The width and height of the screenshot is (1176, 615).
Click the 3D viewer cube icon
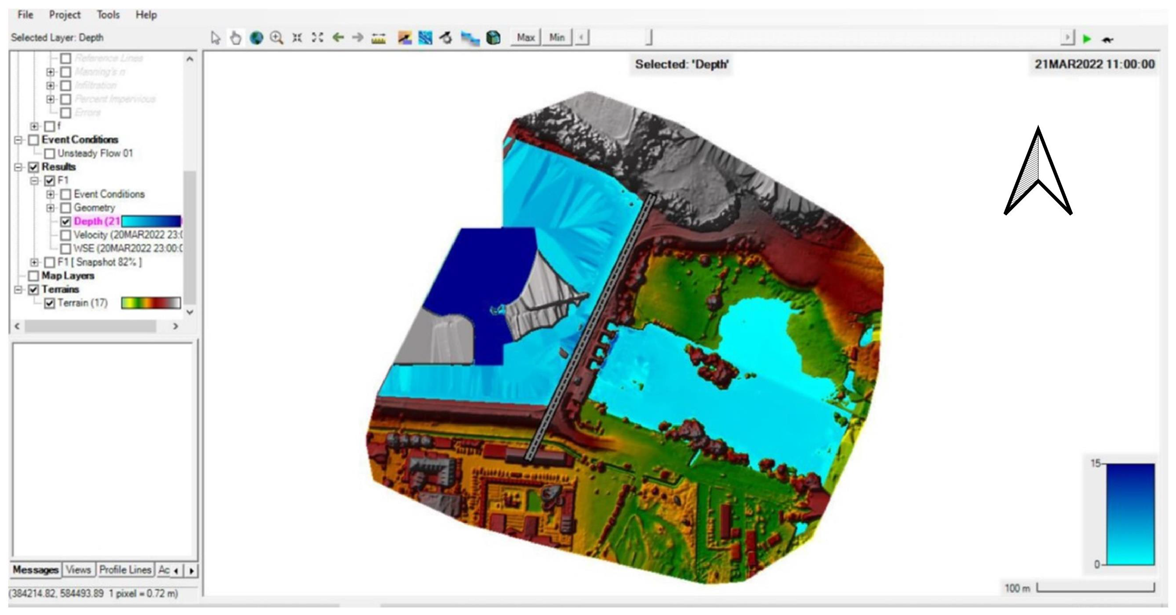pyautogui.click(x=493, y=38)
